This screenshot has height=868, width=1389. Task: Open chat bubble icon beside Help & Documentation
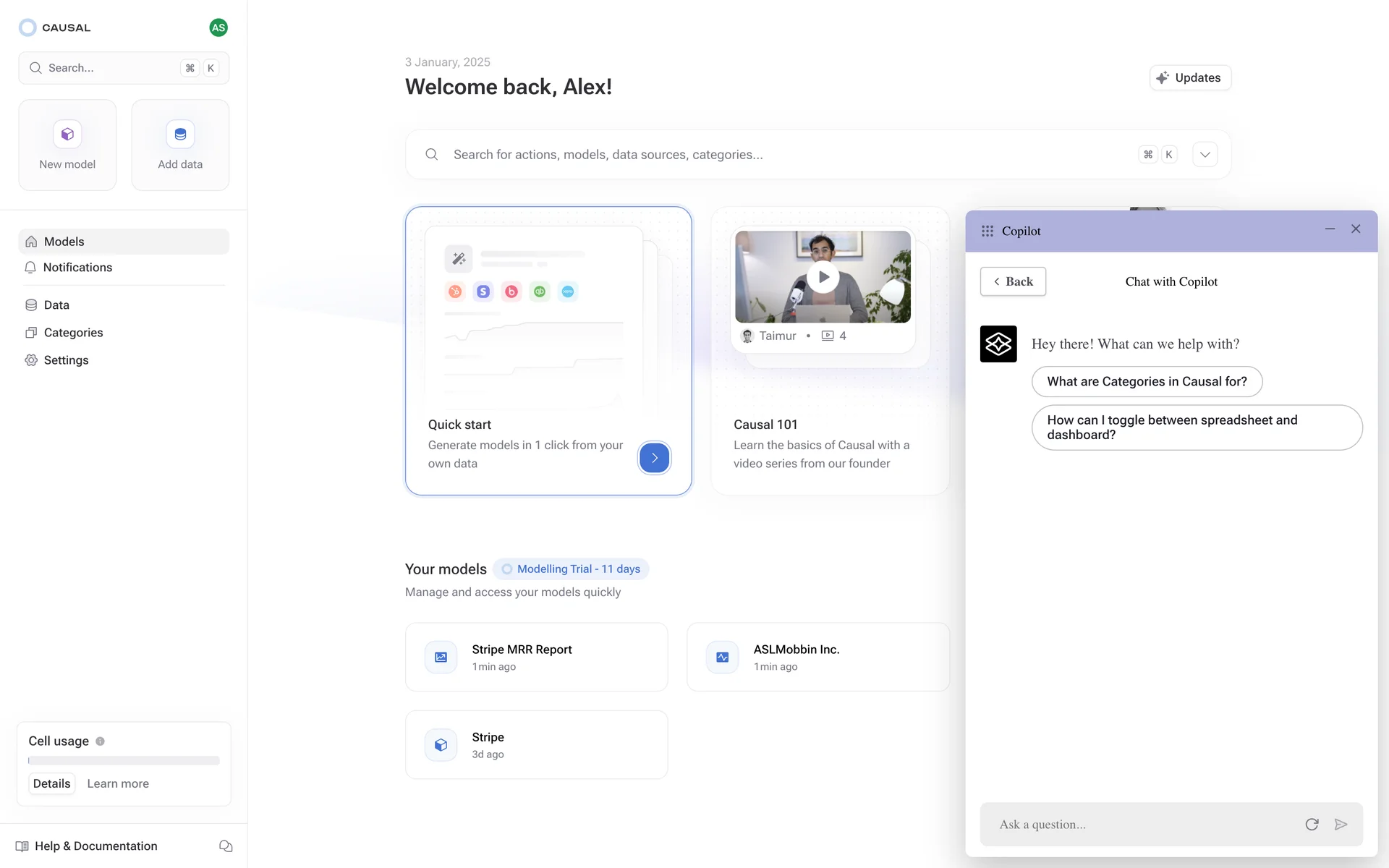click(226, 846)
